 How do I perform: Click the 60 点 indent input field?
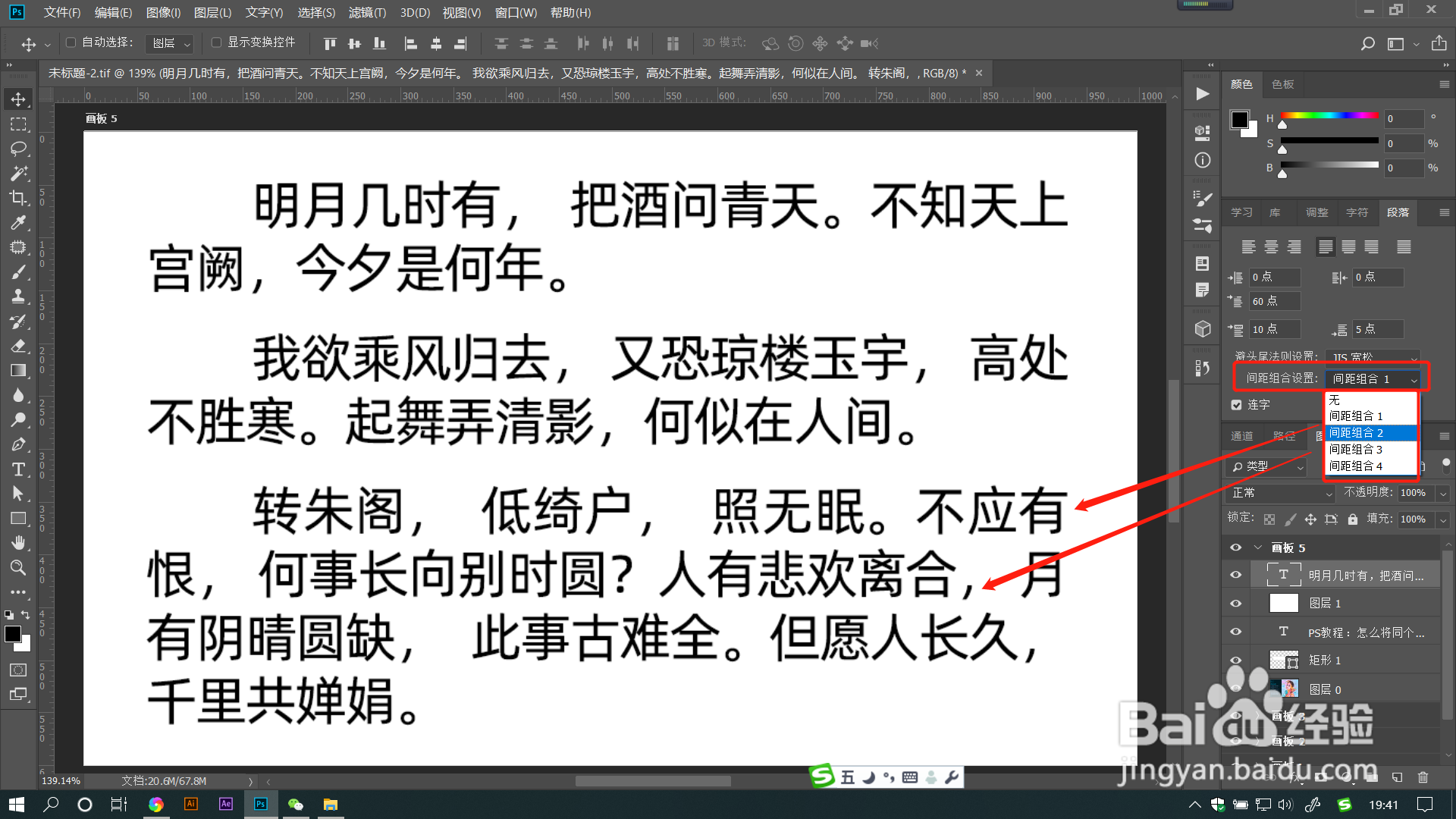tap(1274, 301)
